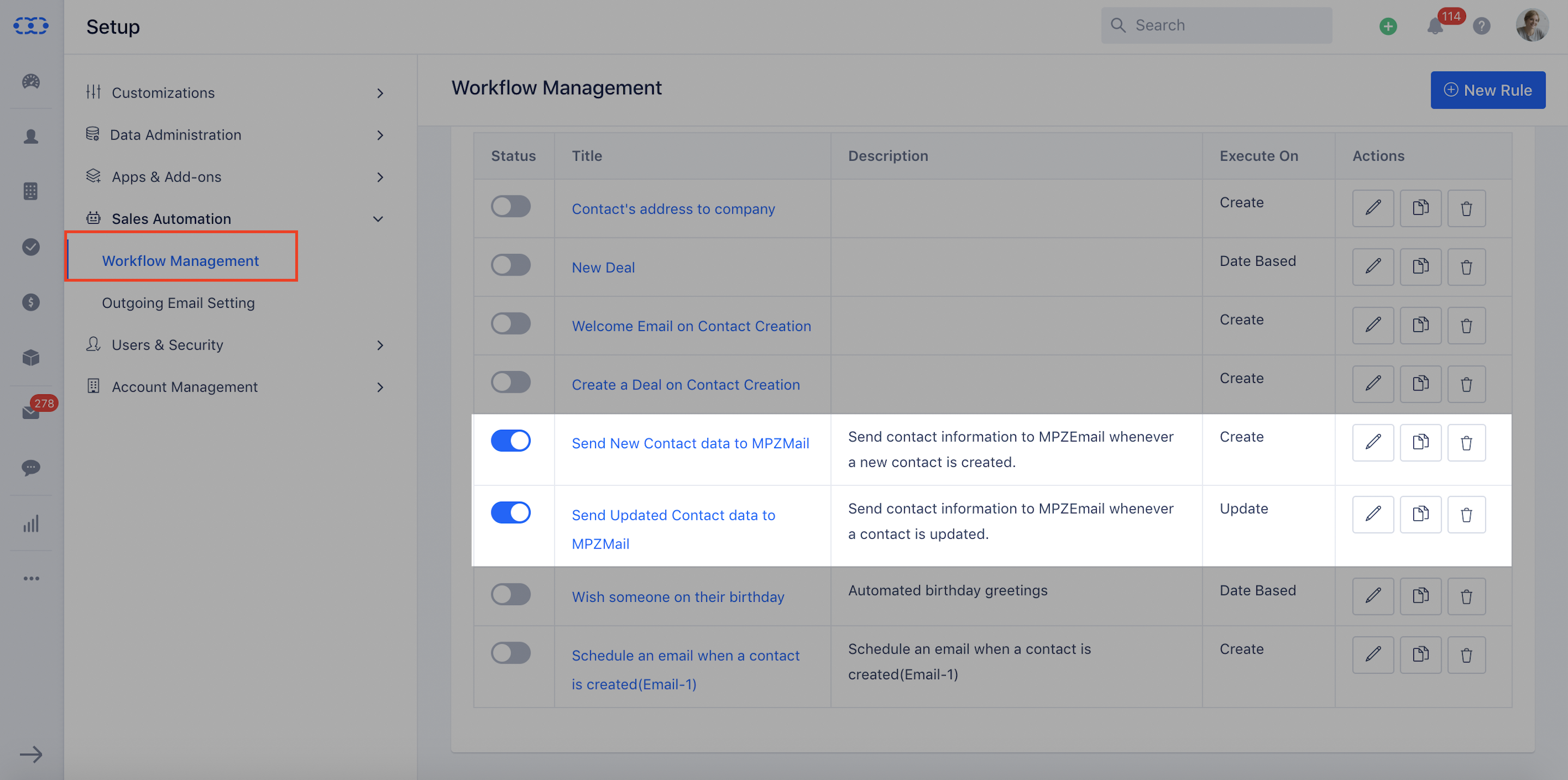Open the contacts person icon in sidebar

pyautogui.click(x=31, y=136)
